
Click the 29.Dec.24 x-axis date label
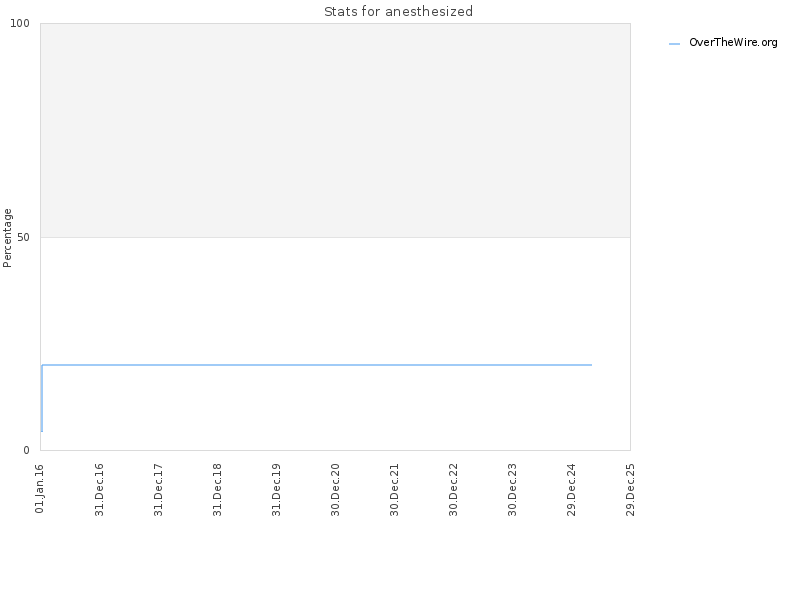[x=571, y=490]
